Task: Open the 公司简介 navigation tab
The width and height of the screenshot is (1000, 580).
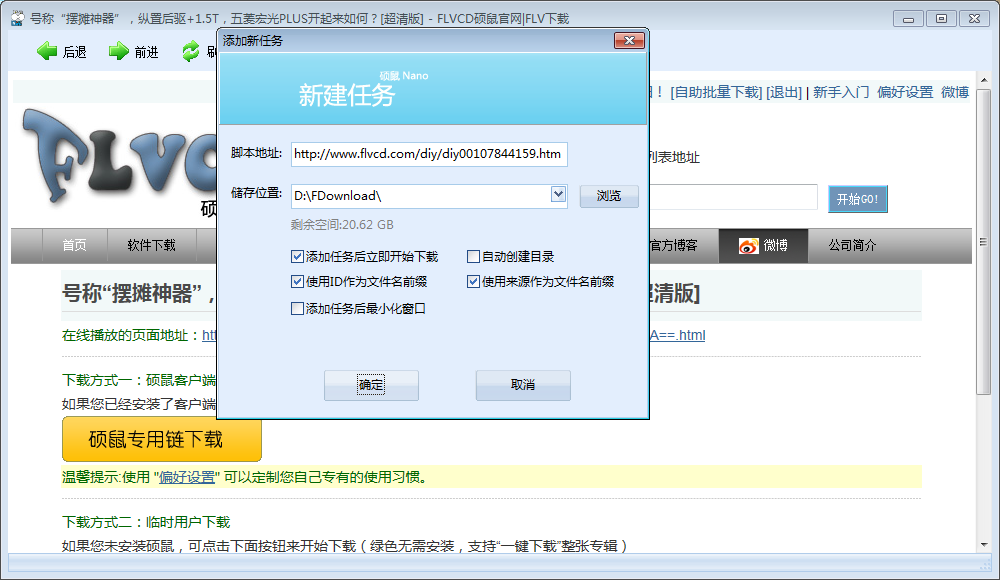Action: [x=853, y=245]
